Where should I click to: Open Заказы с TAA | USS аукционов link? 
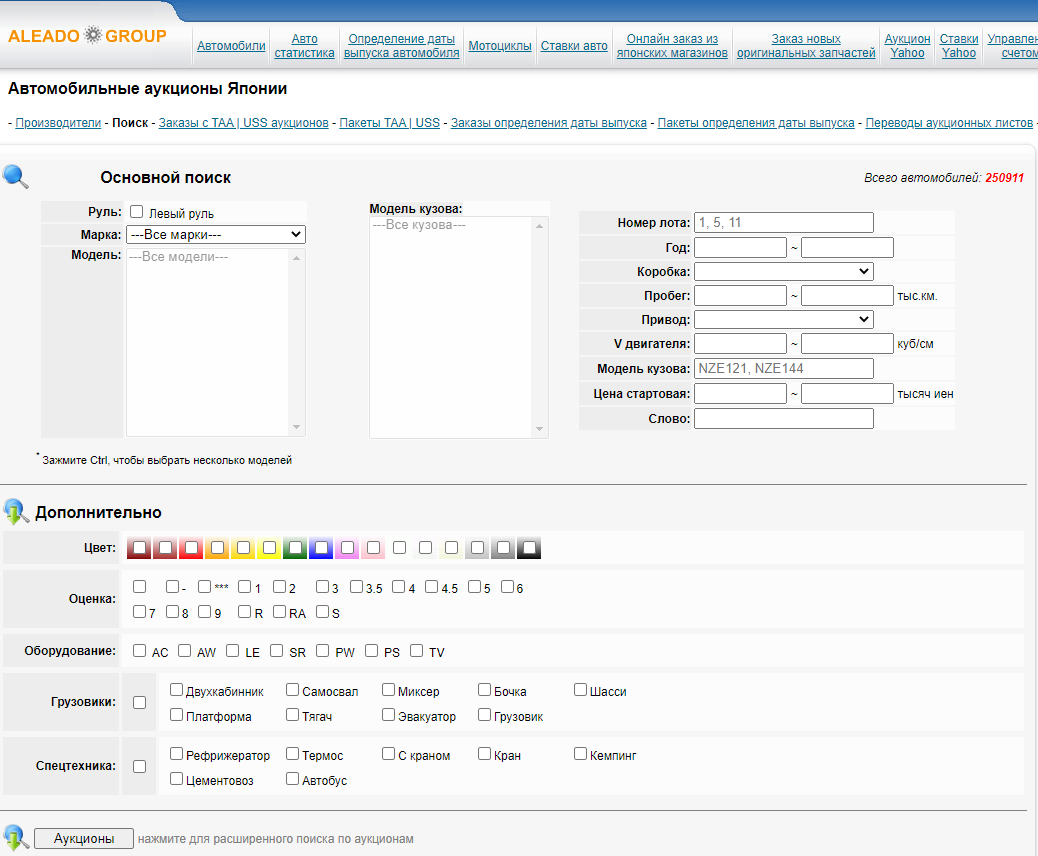click(x=244, y=122)
